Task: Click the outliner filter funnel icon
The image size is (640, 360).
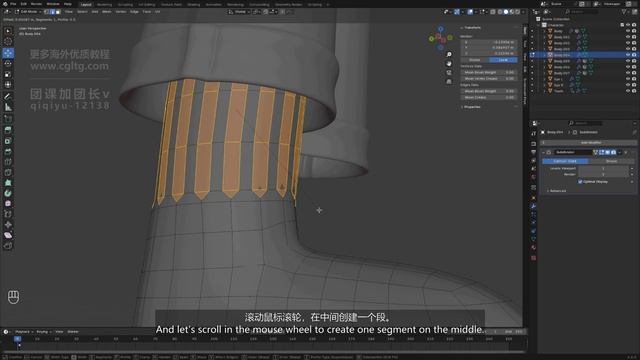Action: point(624,12)
